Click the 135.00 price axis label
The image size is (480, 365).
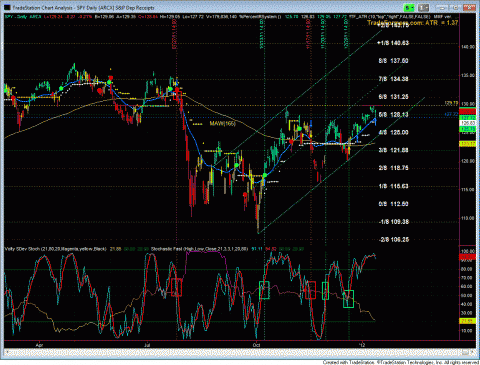(468, 75)
